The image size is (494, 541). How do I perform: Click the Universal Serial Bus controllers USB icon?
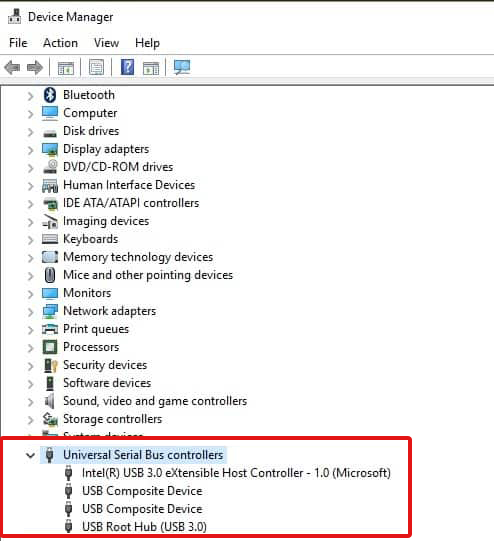[x=50, y=455]
